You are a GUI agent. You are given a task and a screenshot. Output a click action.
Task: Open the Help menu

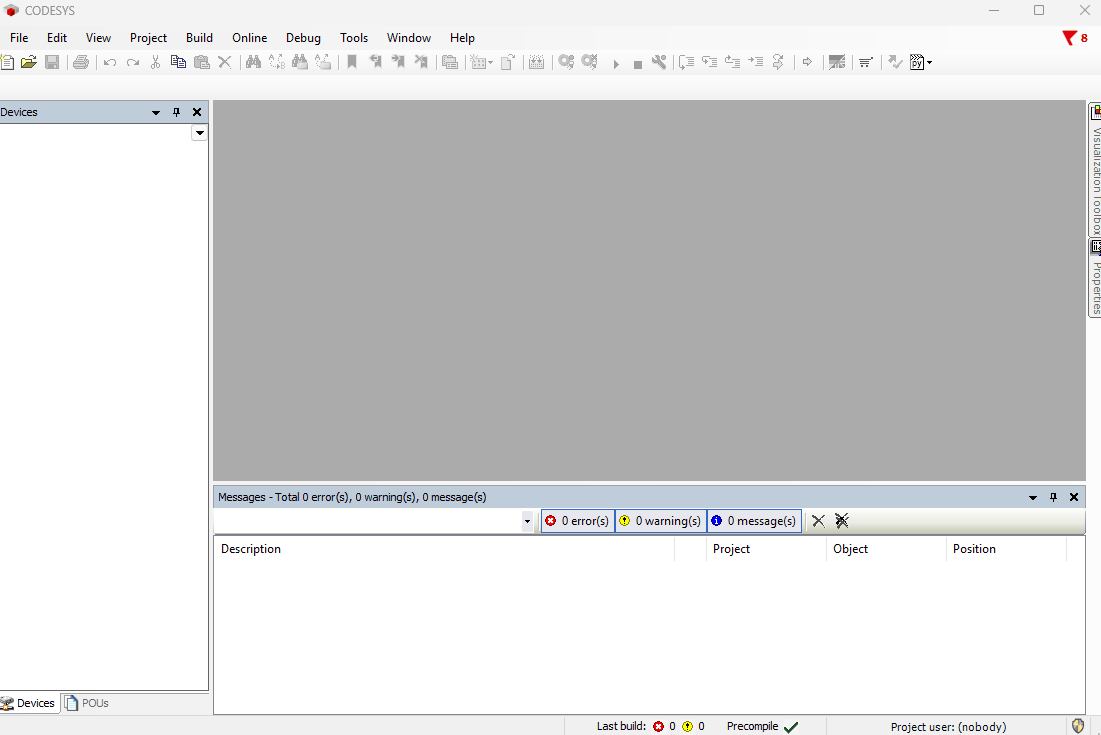pyautogui.click(x=462, y=38)
